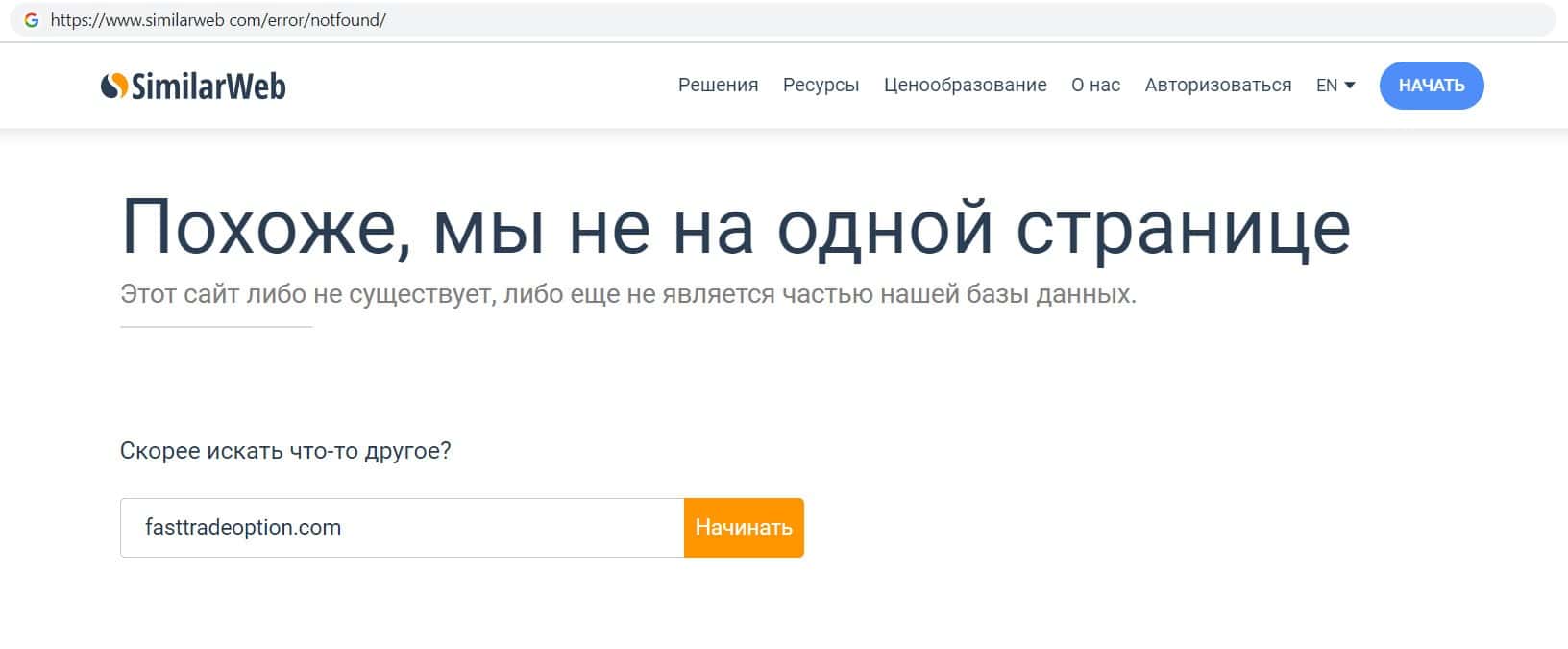Click the Авторизоваться link
The height and width of the screenshot is (649, 1568).
[1217, 86]
